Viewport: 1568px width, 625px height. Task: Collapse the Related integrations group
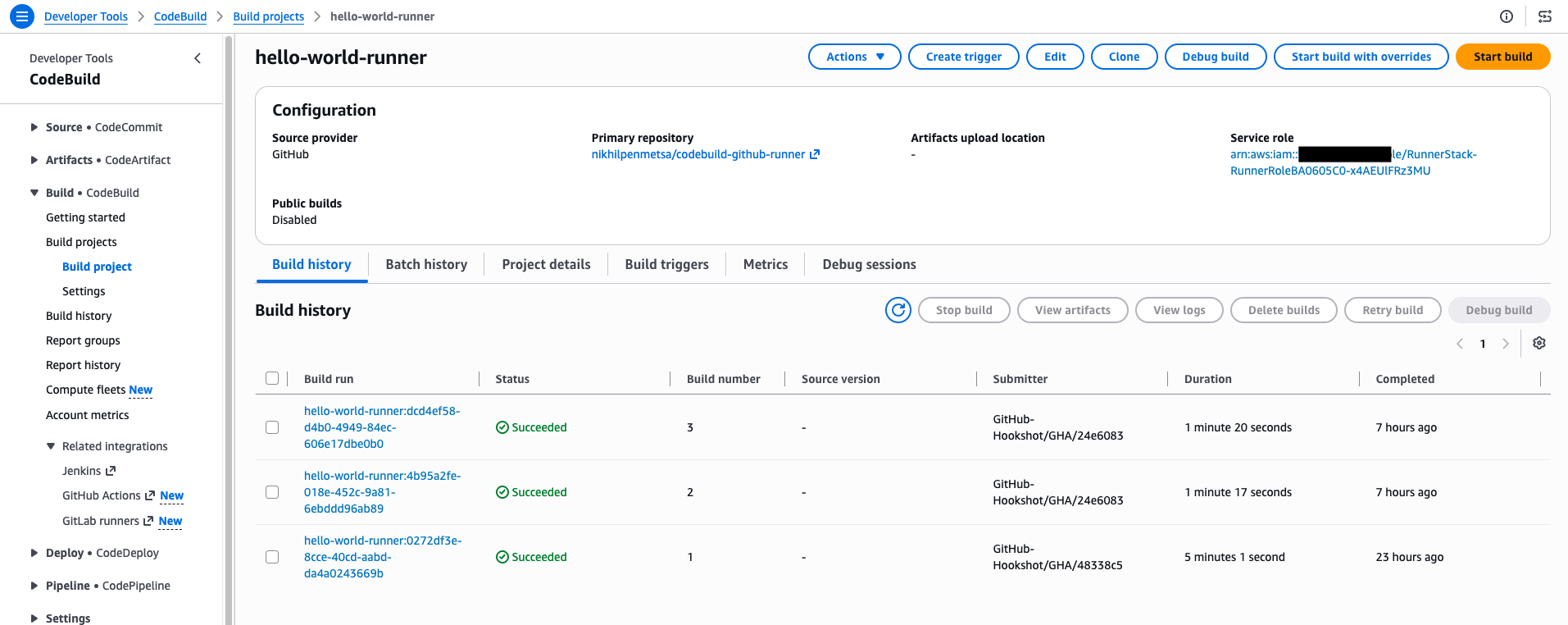[51, 446]
